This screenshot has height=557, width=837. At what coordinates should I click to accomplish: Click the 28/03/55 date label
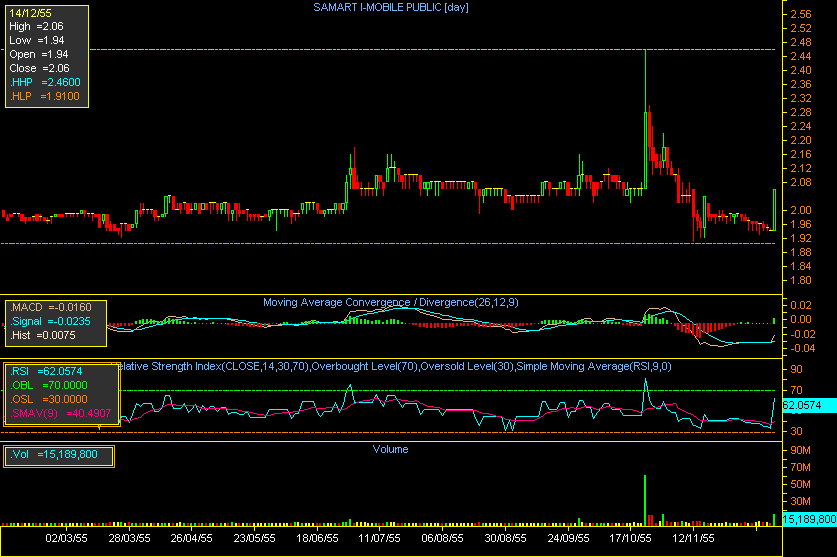coord(129,538)
